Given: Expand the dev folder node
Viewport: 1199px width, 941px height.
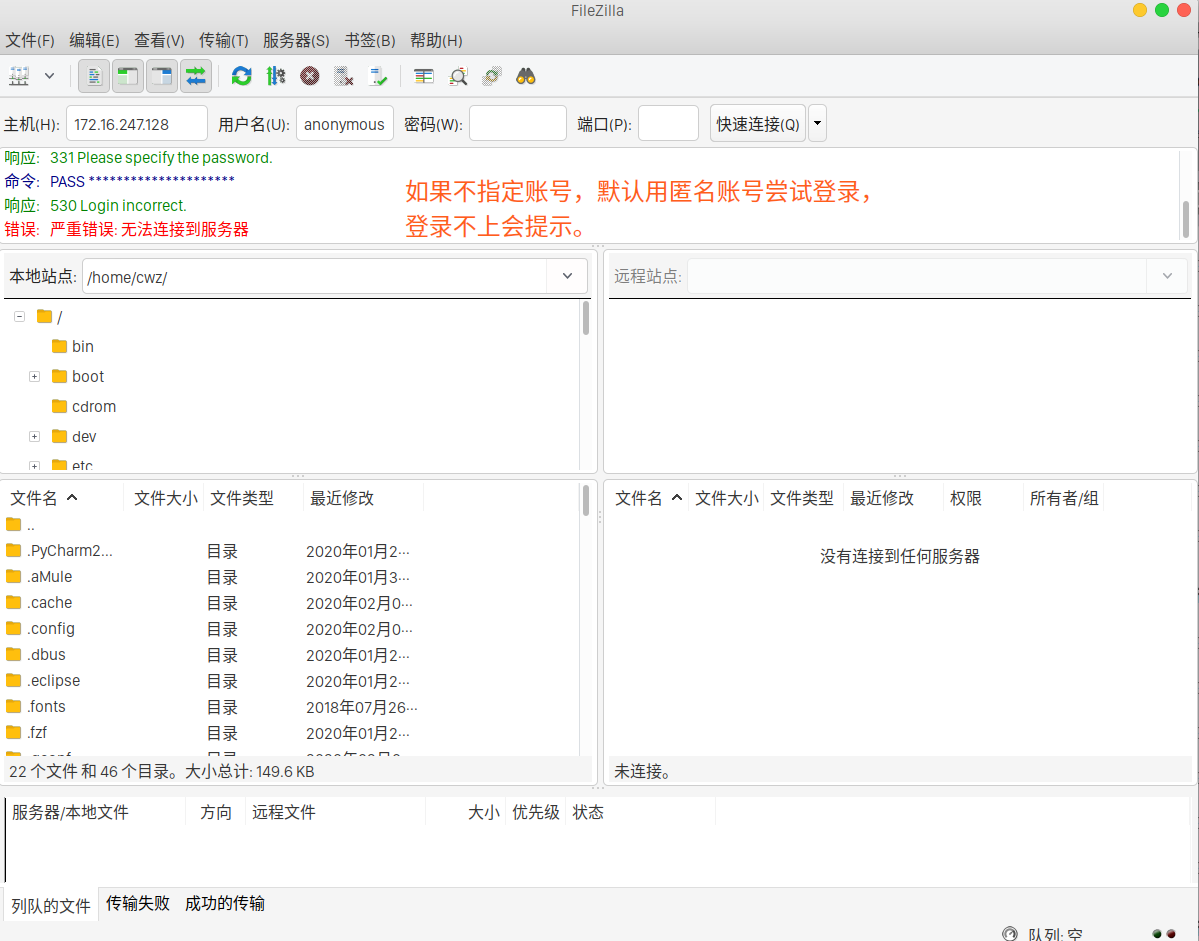Looking at the screenshot, I should click(x=34, y=436).
